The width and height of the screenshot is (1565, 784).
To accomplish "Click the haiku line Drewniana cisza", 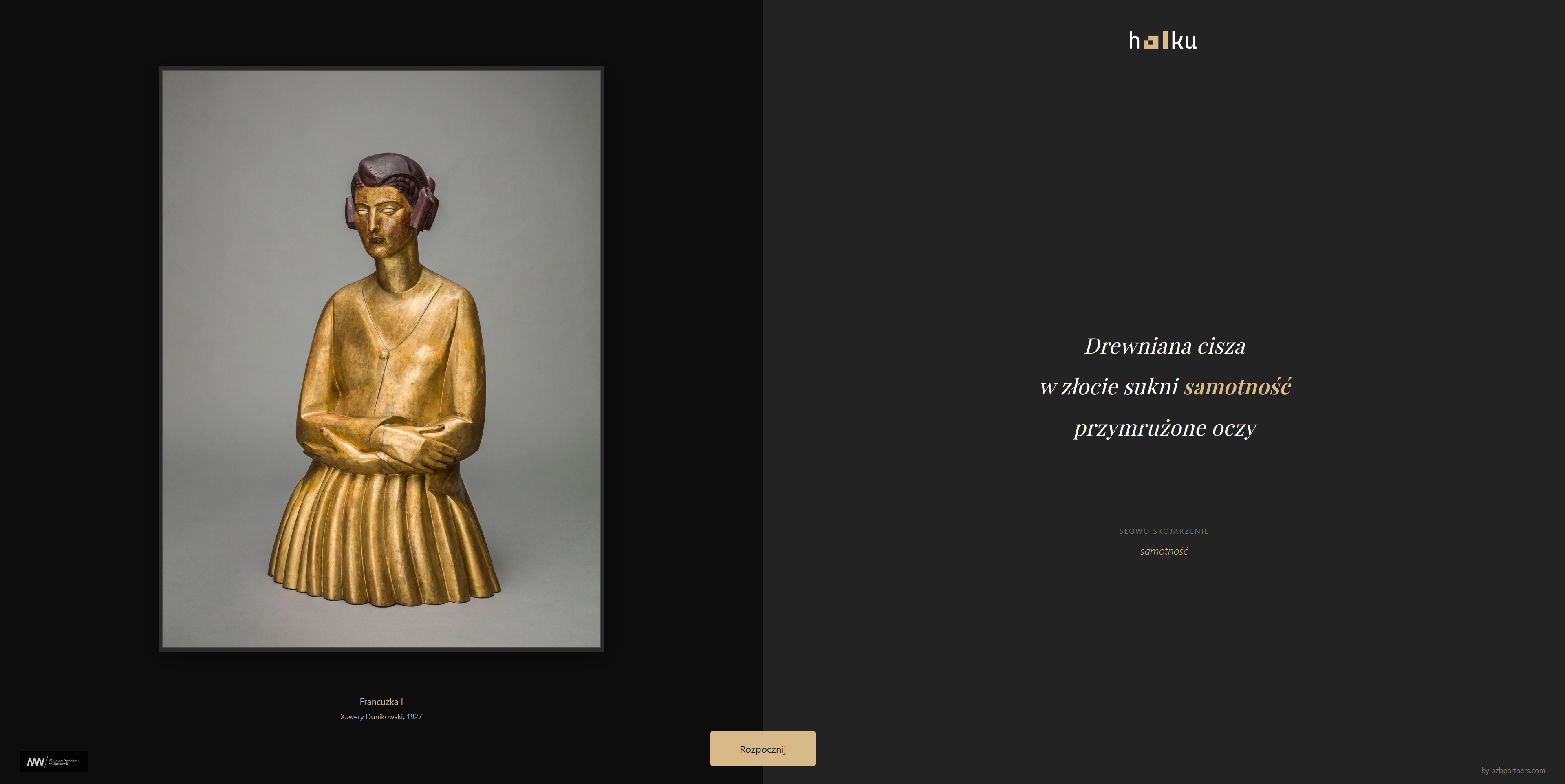I will [x=1165, y=346].
